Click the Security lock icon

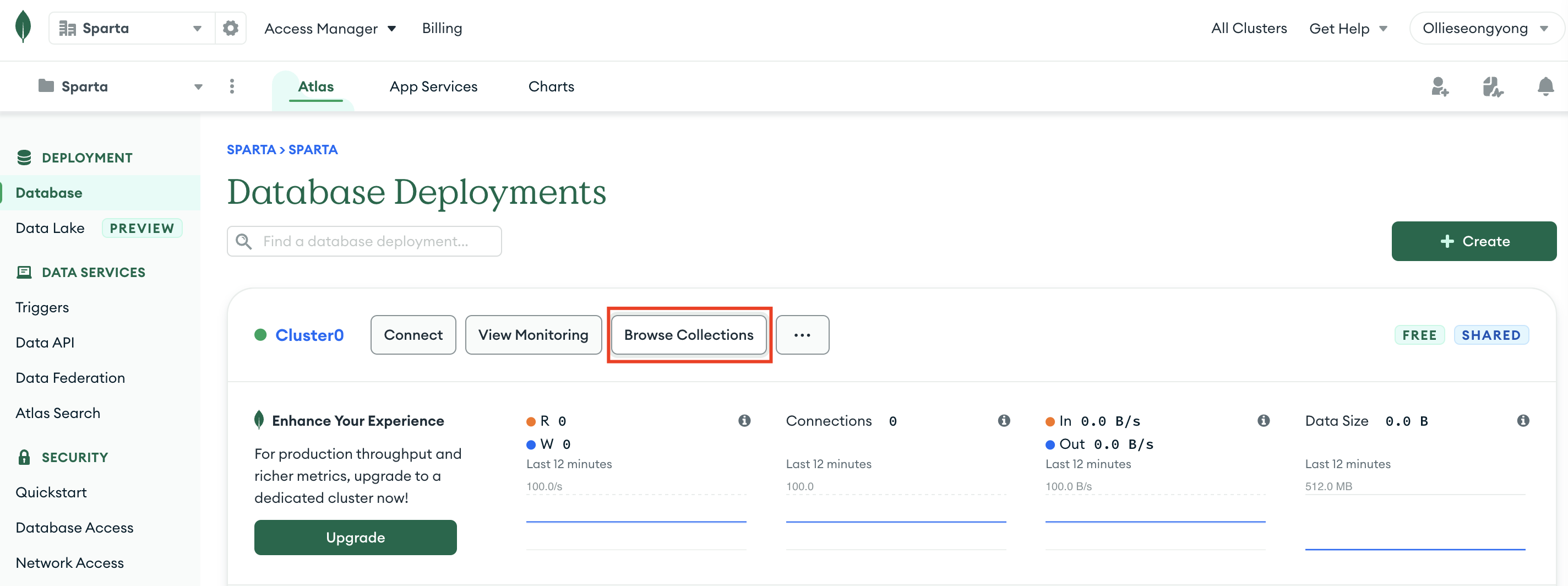tap(24, 457)
